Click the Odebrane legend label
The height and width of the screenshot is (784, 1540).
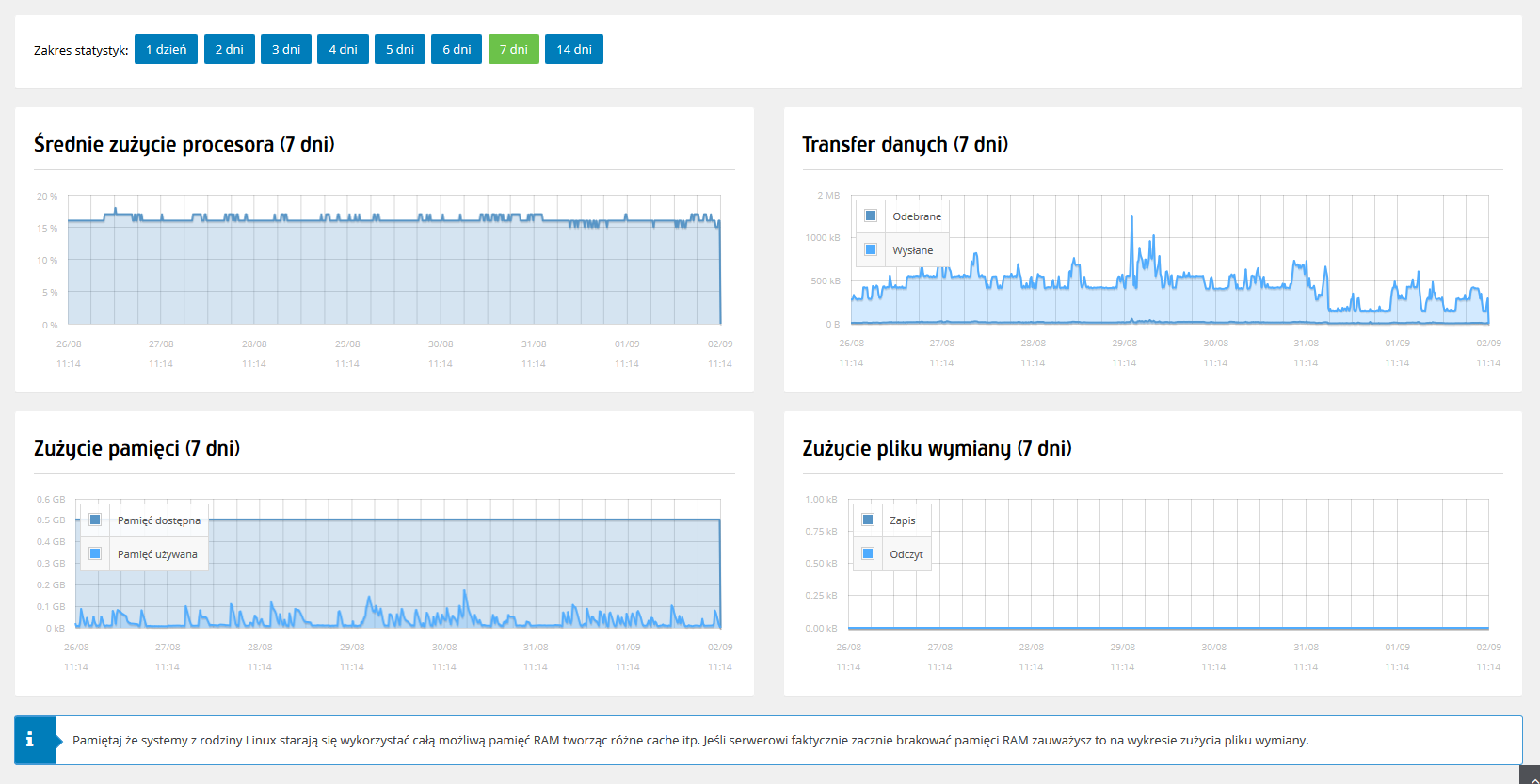[x=917, y=216]
